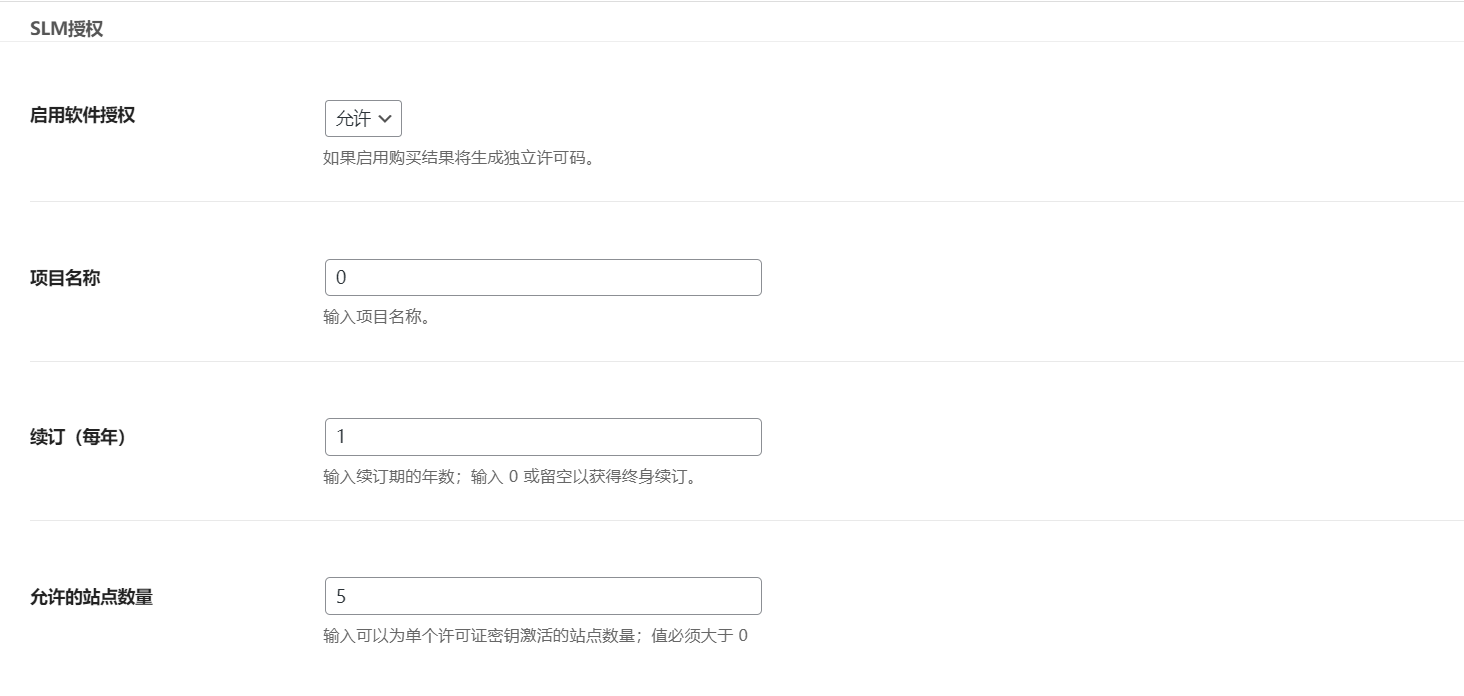Click the 允许的站点数量 label
This screenshot has height=696, width=1464.
click(91, 597)
